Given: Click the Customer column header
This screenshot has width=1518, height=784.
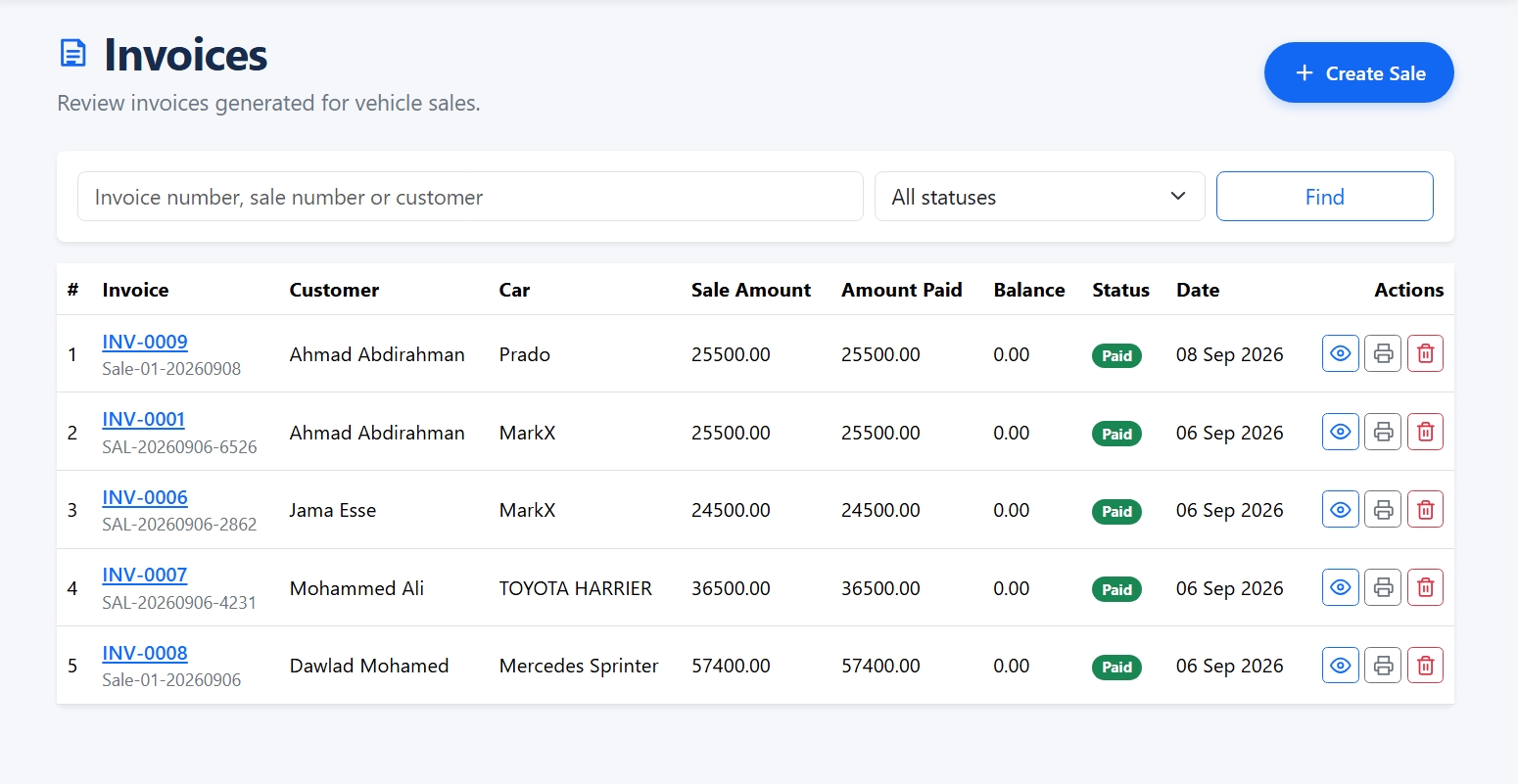Looking at the screenshot, I should tap(334, 290).
